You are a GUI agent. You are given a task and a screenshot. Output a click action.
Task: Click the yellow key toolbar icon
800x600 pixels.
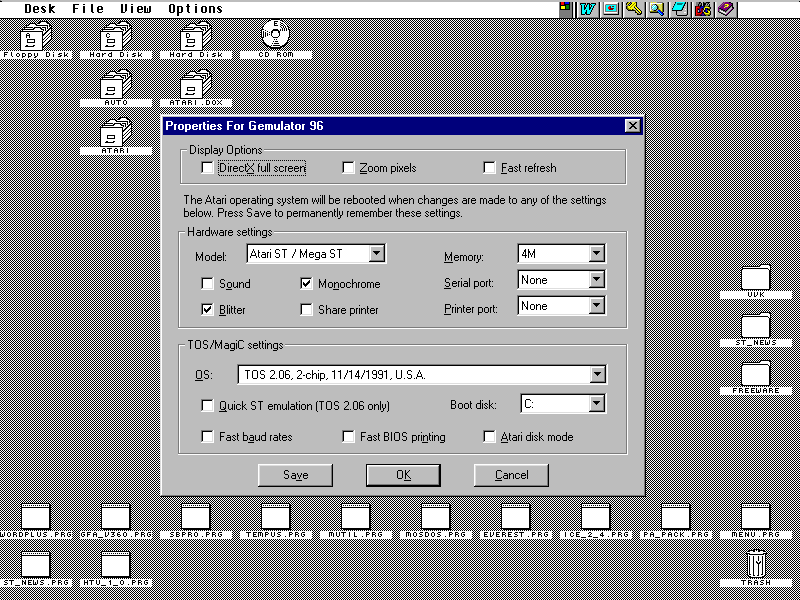coord(634,9)
